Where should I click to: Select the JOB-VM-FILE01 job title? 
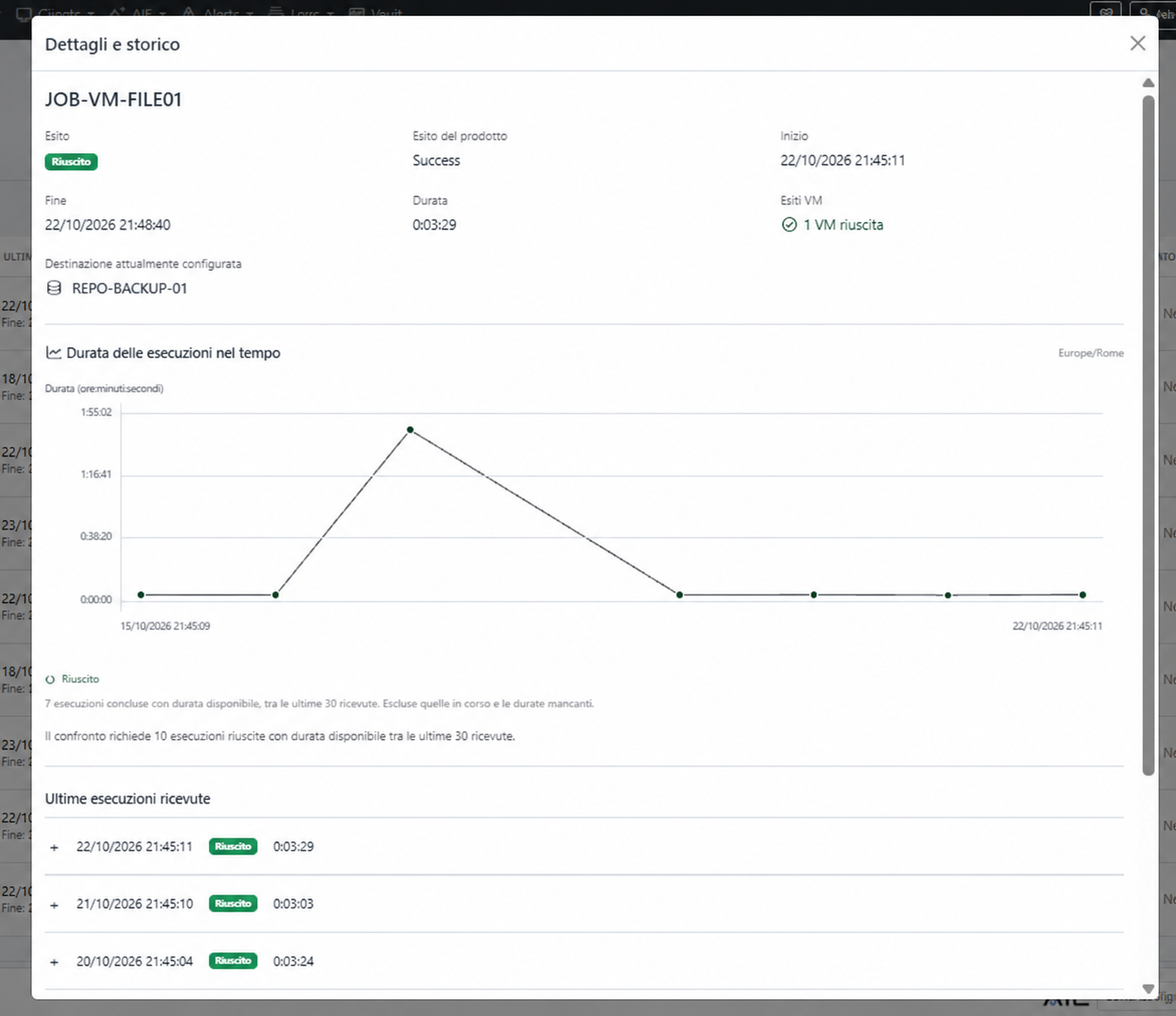[113, 99]
